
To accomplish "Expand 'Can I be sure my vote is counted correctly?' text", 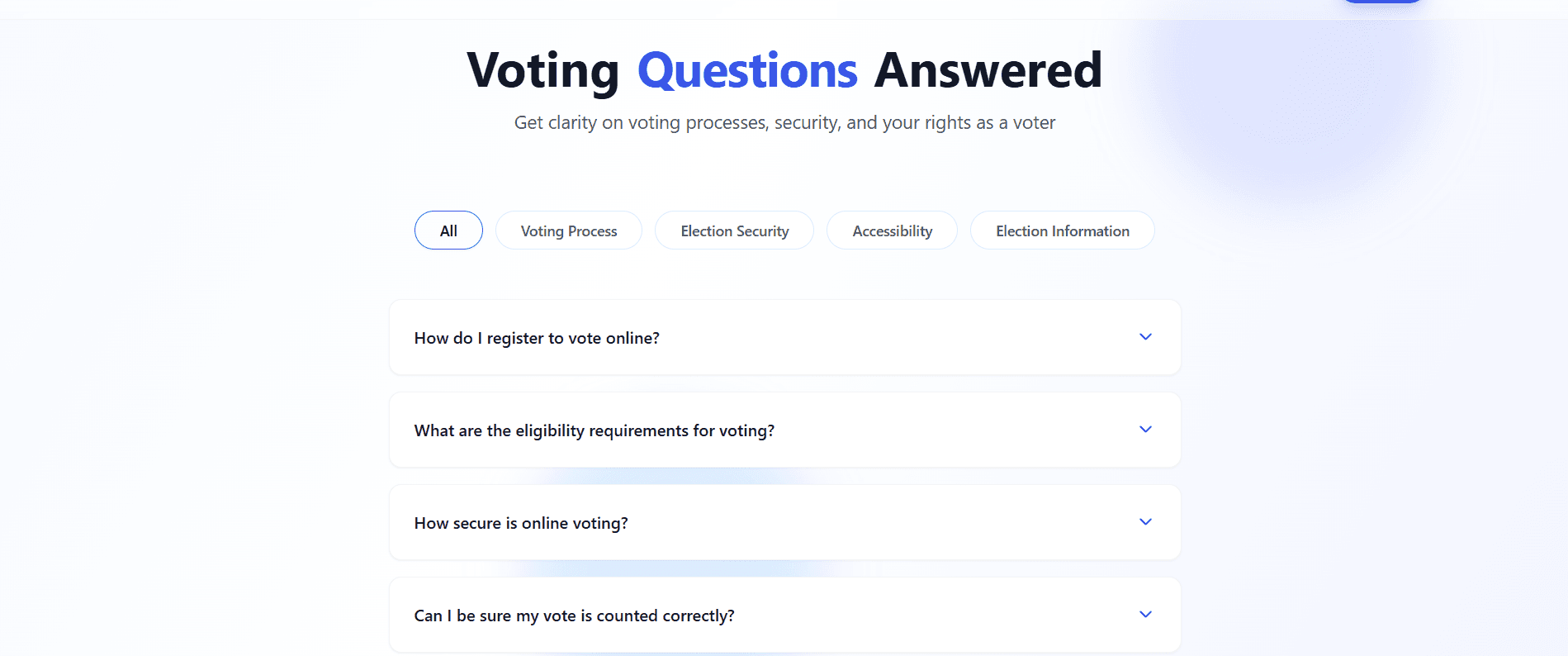I will [574, 616].
